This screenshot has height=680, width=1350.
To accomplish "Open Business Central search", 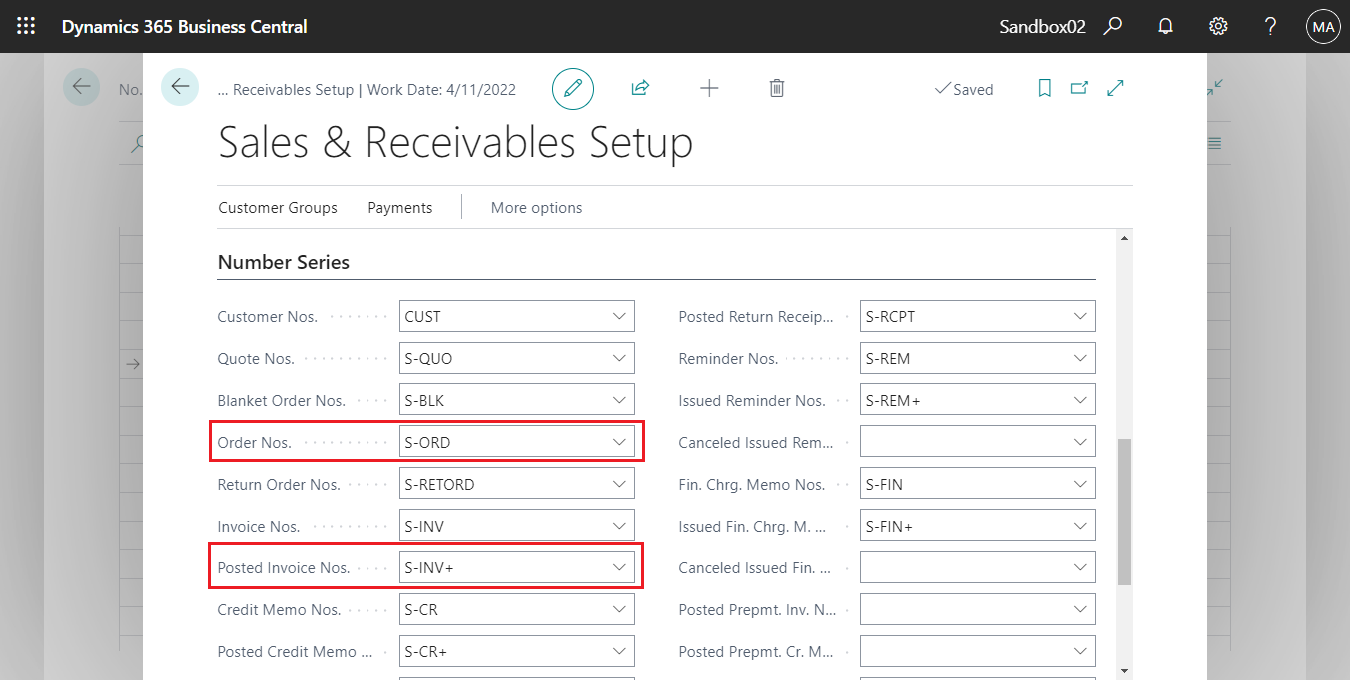I will click(1113, 26).
